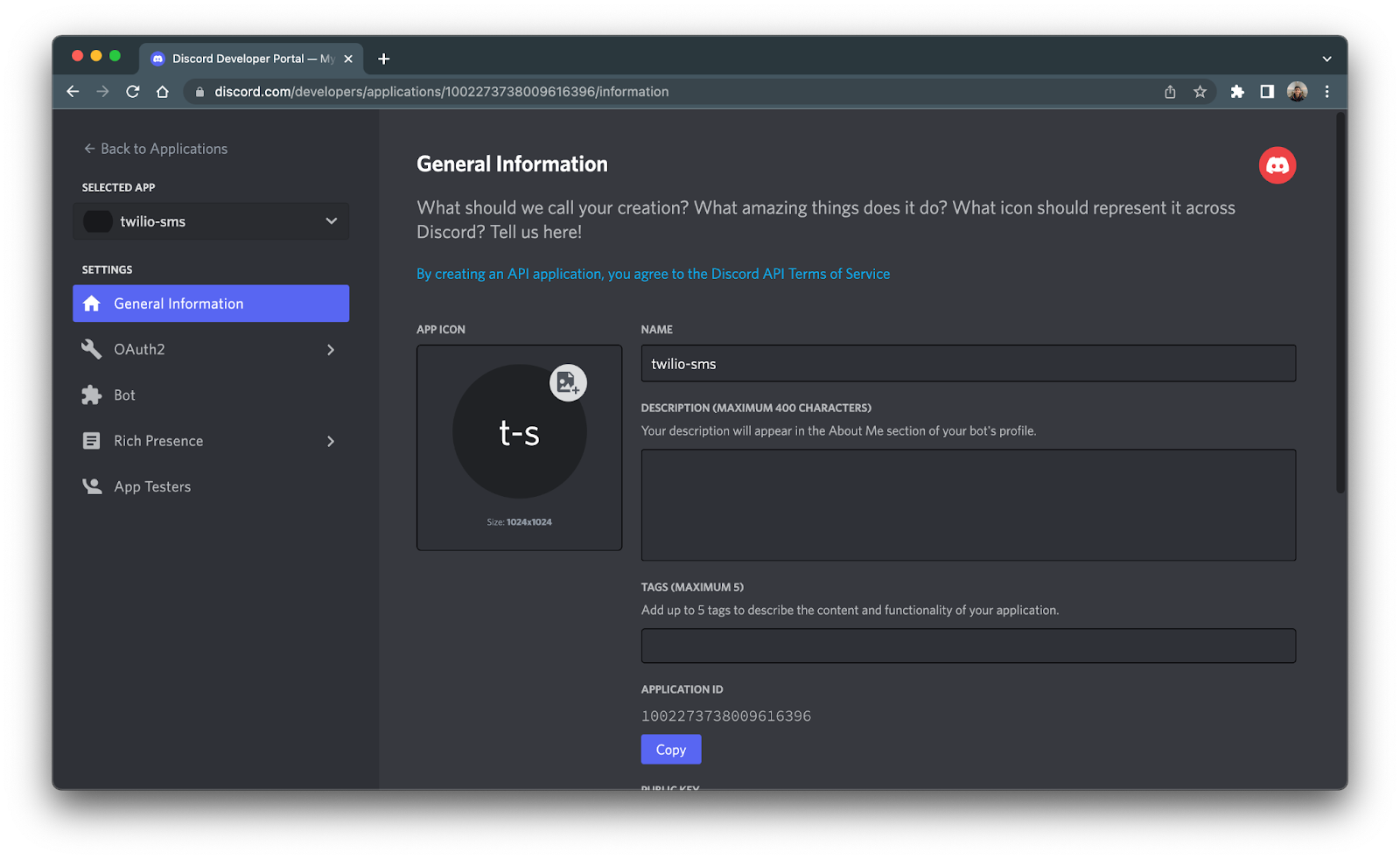Open the Bot settings page
1400x859 pixels.
pos(211,395)
